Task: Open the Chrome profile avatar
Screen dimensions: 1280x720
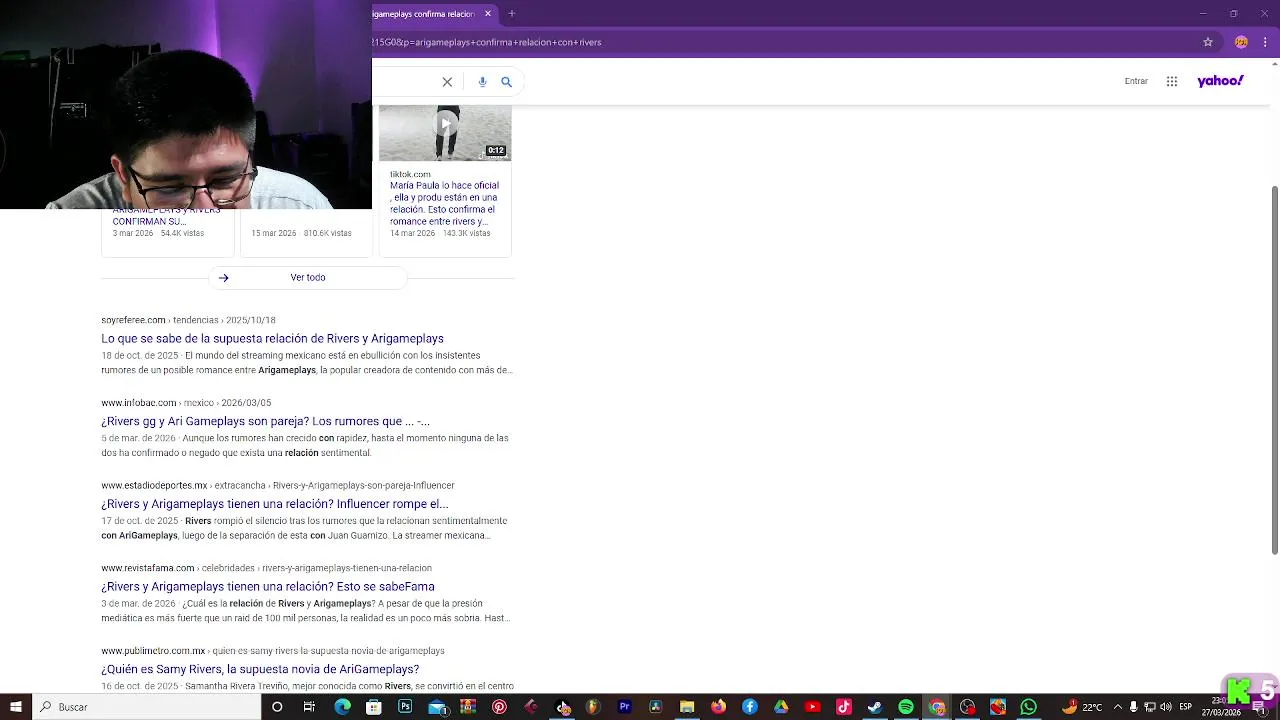Action: (x=1241, y=42)
